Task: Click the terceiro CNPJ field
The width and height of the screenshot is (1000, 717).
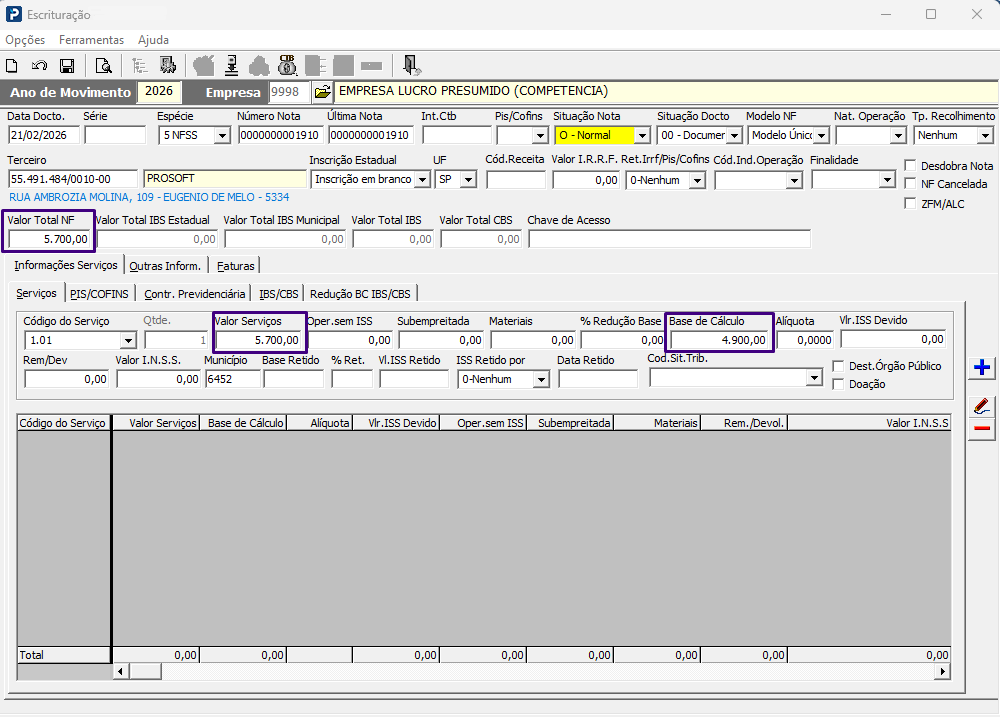Action: 73,179
